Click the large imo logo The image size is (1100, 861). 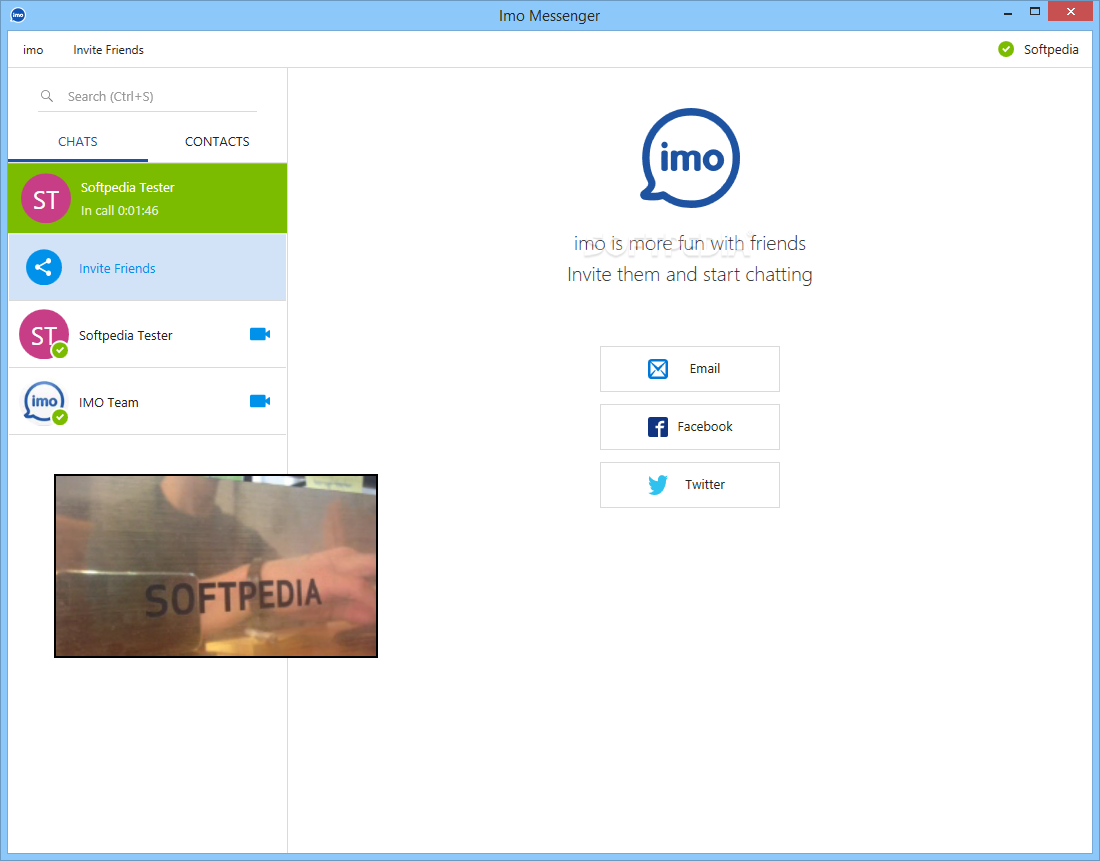click(x=690, y=158)
